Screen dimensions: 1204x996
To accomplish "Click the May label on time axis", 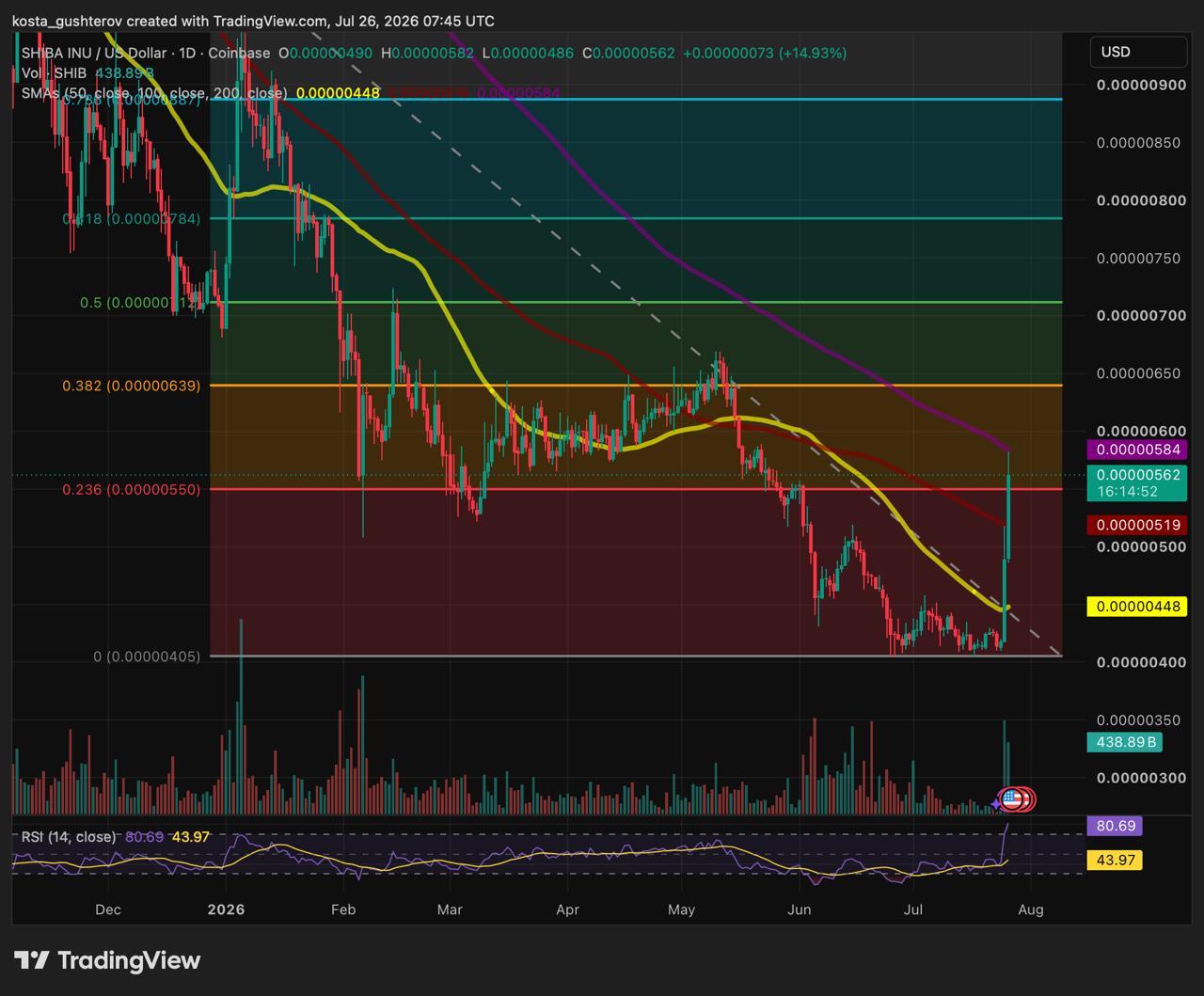I will (681, 909).
